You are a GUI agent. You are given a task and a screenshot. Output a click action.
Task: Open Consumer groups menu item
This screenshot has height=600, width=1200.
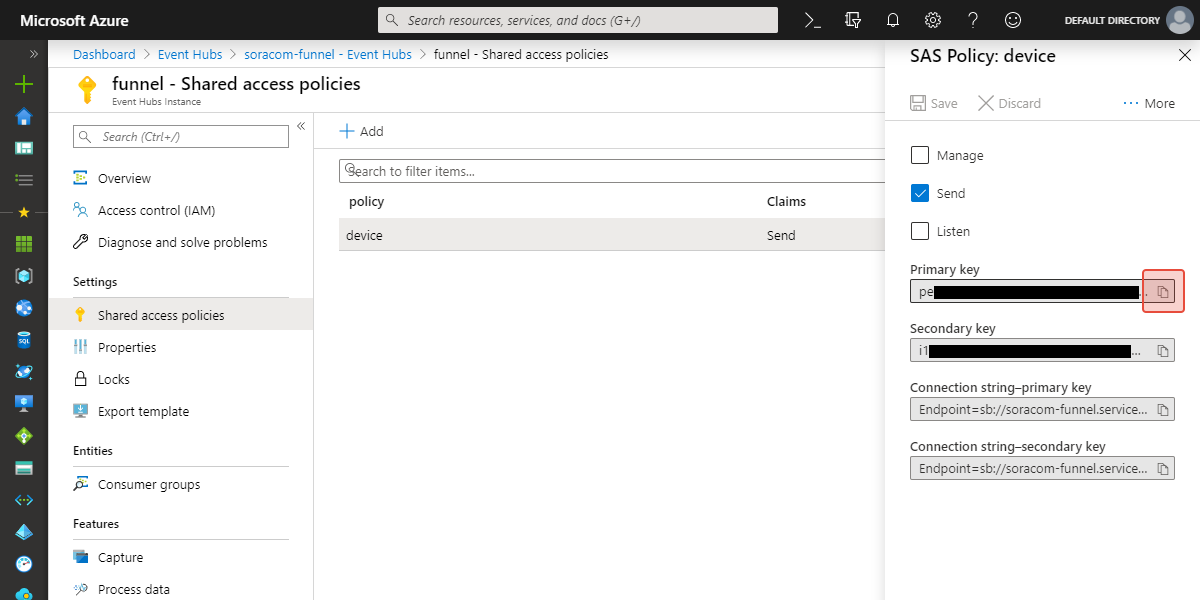(x=148, y=485)
